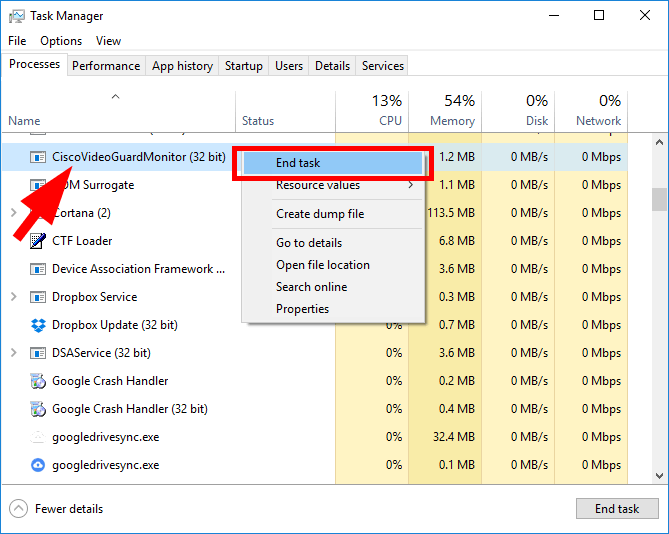Choose Open file location option
Image resolution: width=669 pixels, height=534 pixels.
333,265
